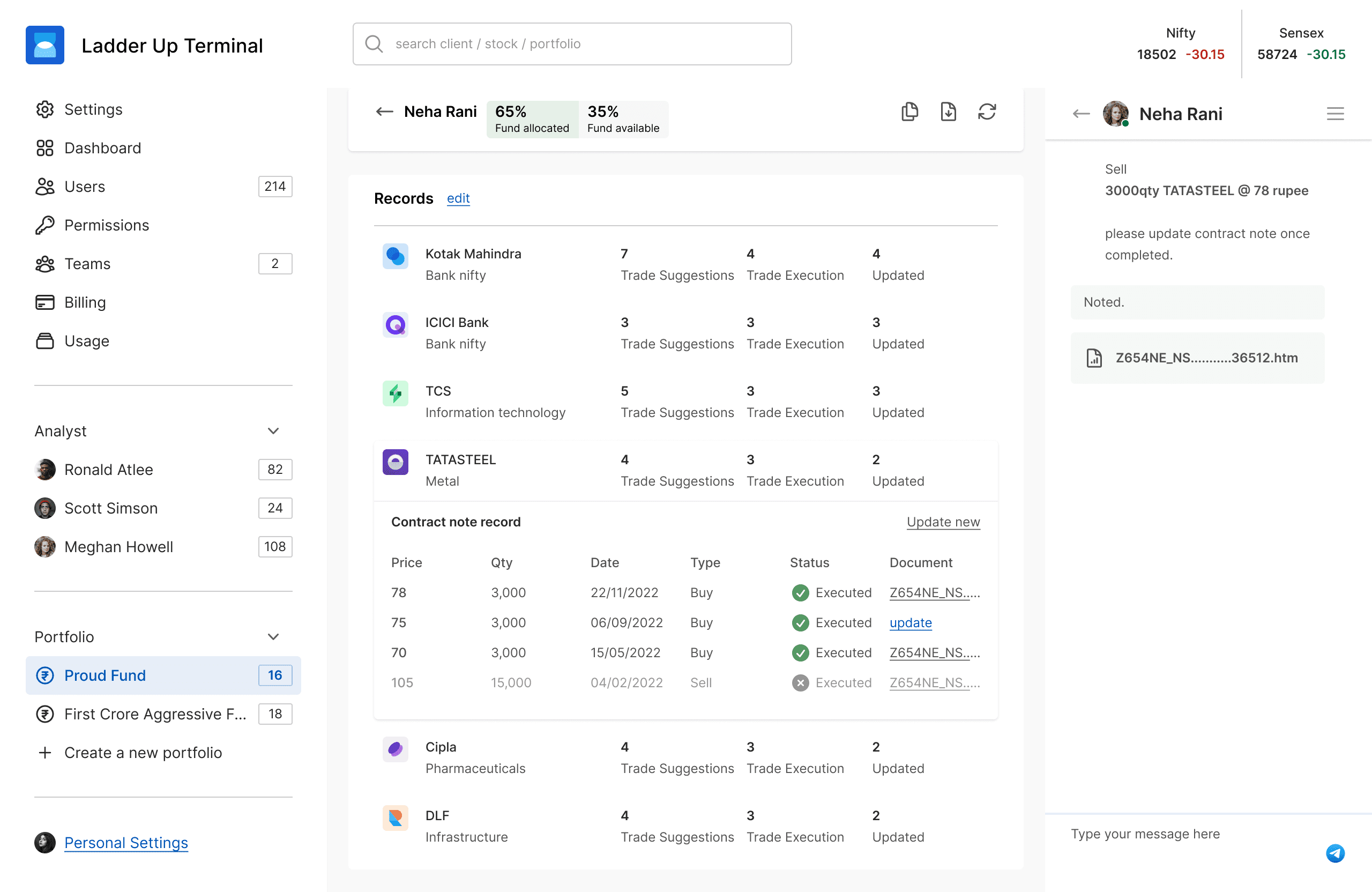Open the Z654NE_NS htm attachment in chat
Viewport: 1372px width, 892px height.
pos(1197,358)
